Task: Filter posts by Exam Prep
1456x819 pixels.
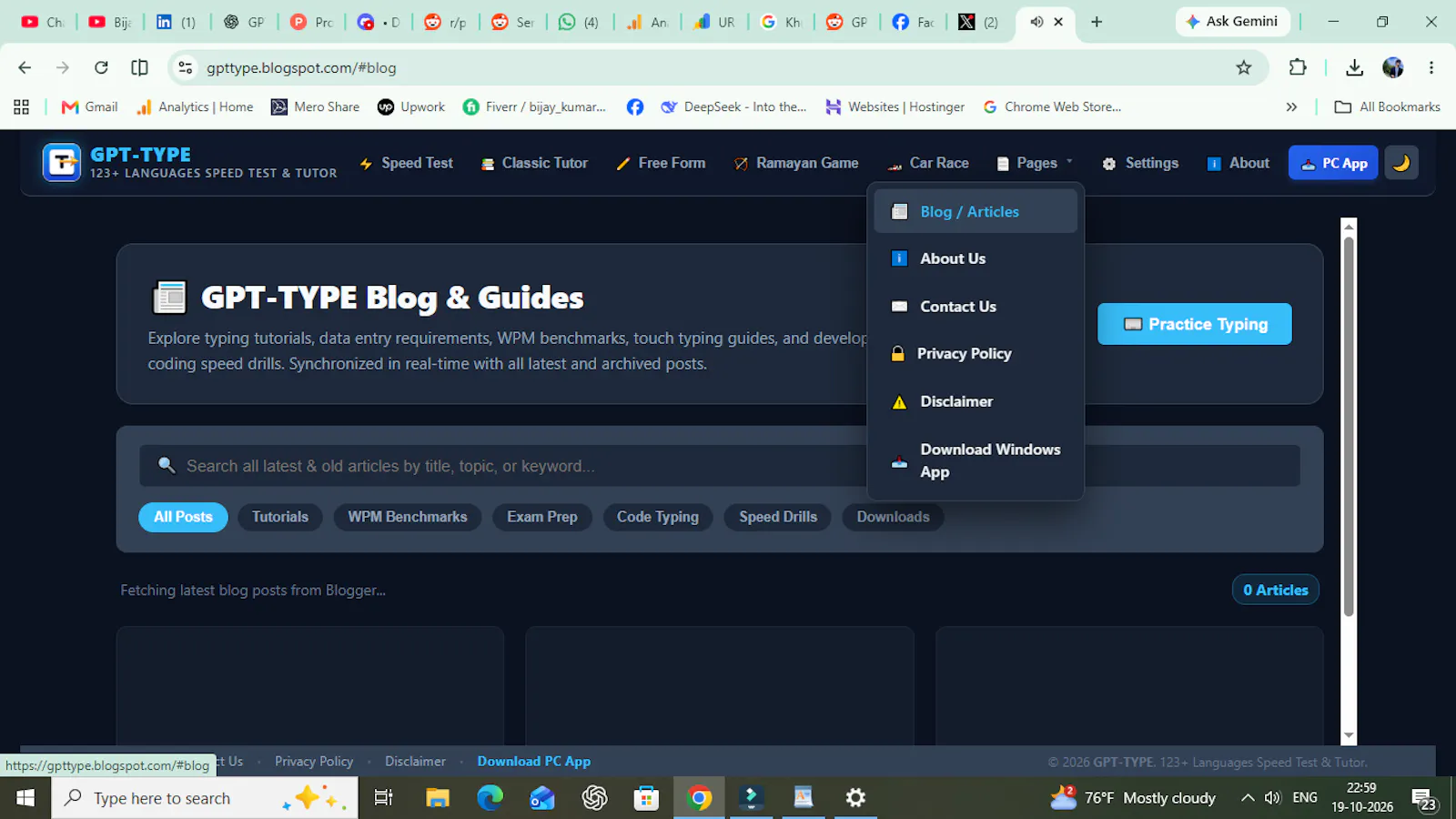Action: tap(542, 517)
